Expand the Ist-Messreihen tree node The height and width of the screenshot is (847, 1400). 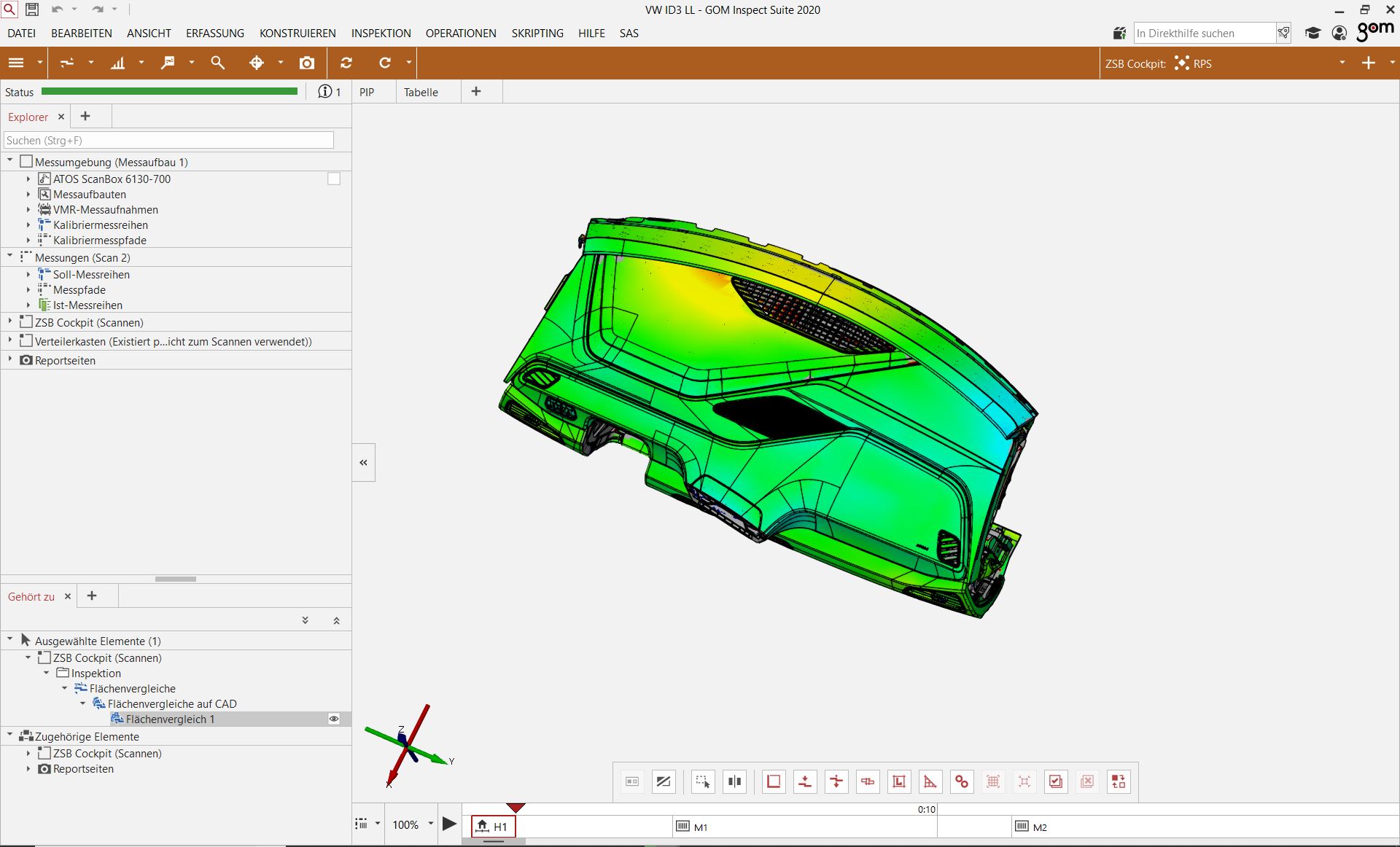coord(28,305)
